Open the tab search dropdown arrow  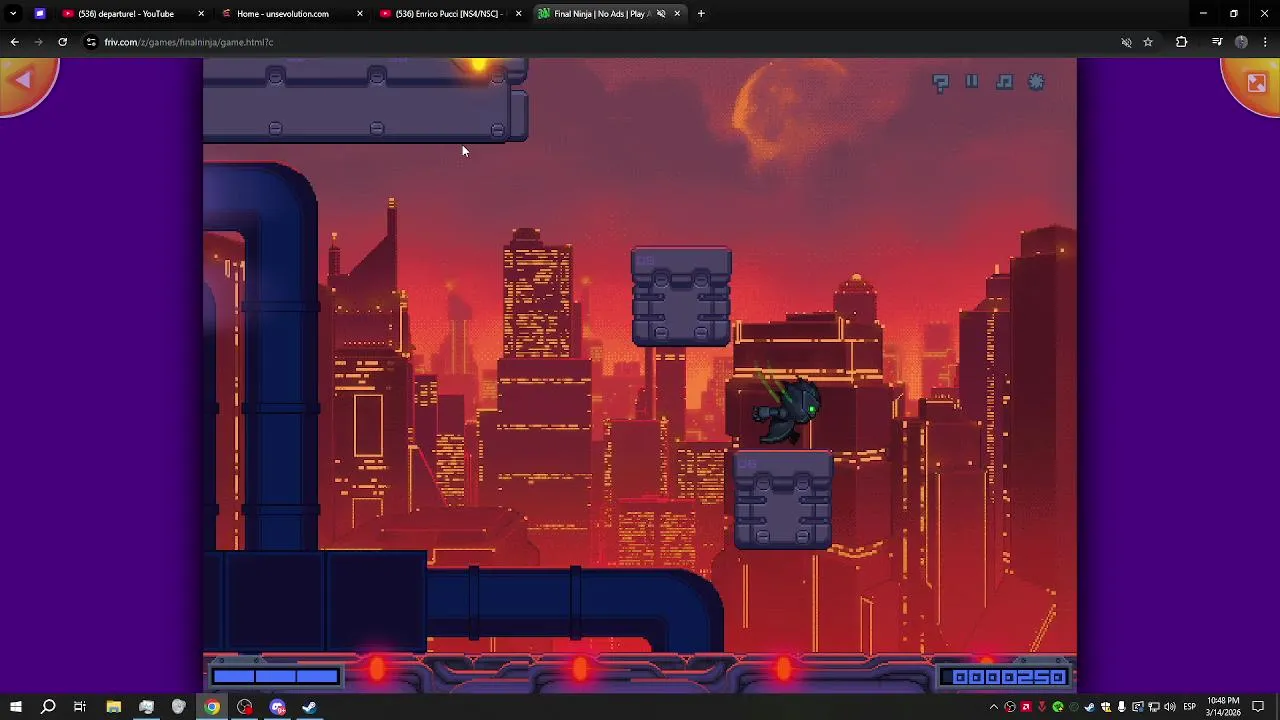tap(13, 14)
